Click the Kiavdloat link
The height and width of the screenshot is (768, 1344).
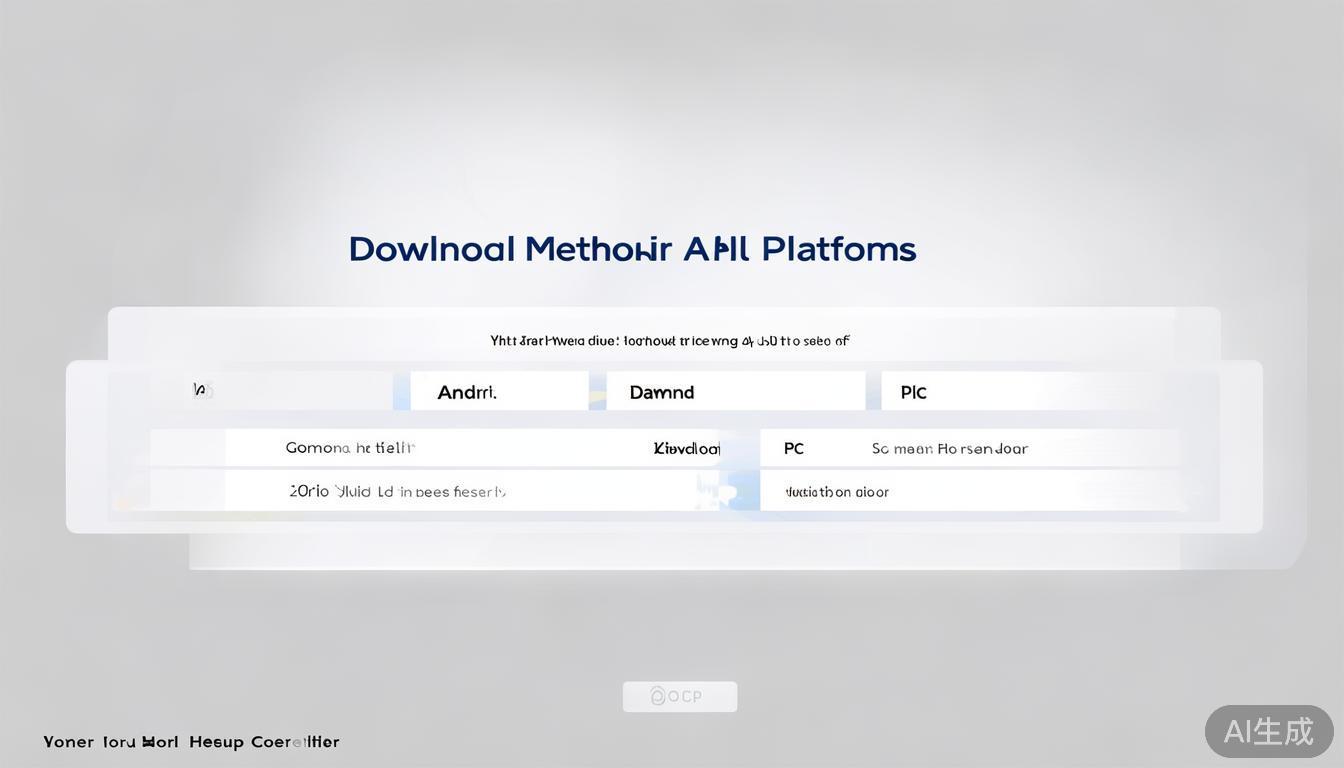pos(687,449)
